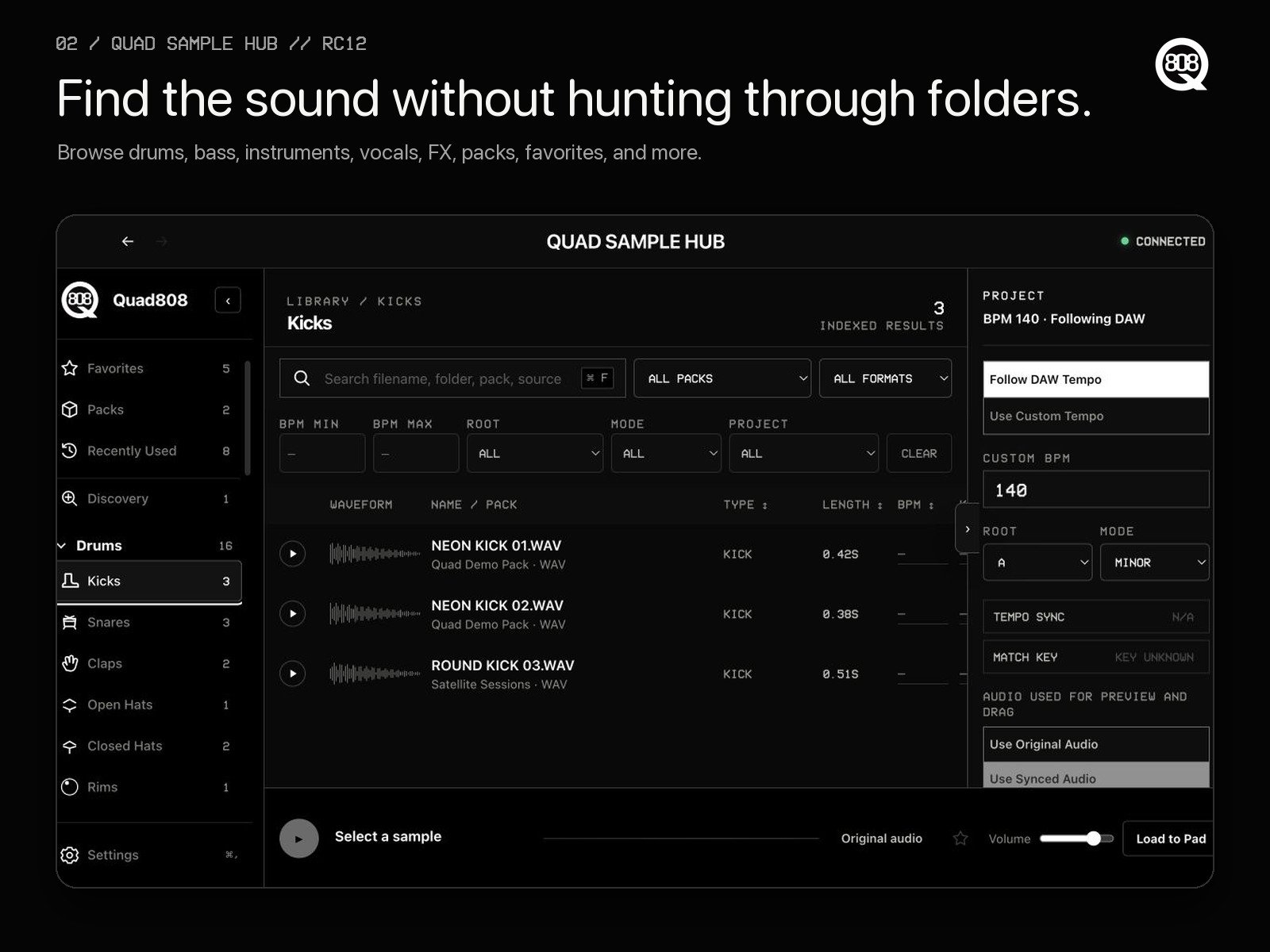
Task: Open Settings at the sidebar bottom
Action: point(148,855)
